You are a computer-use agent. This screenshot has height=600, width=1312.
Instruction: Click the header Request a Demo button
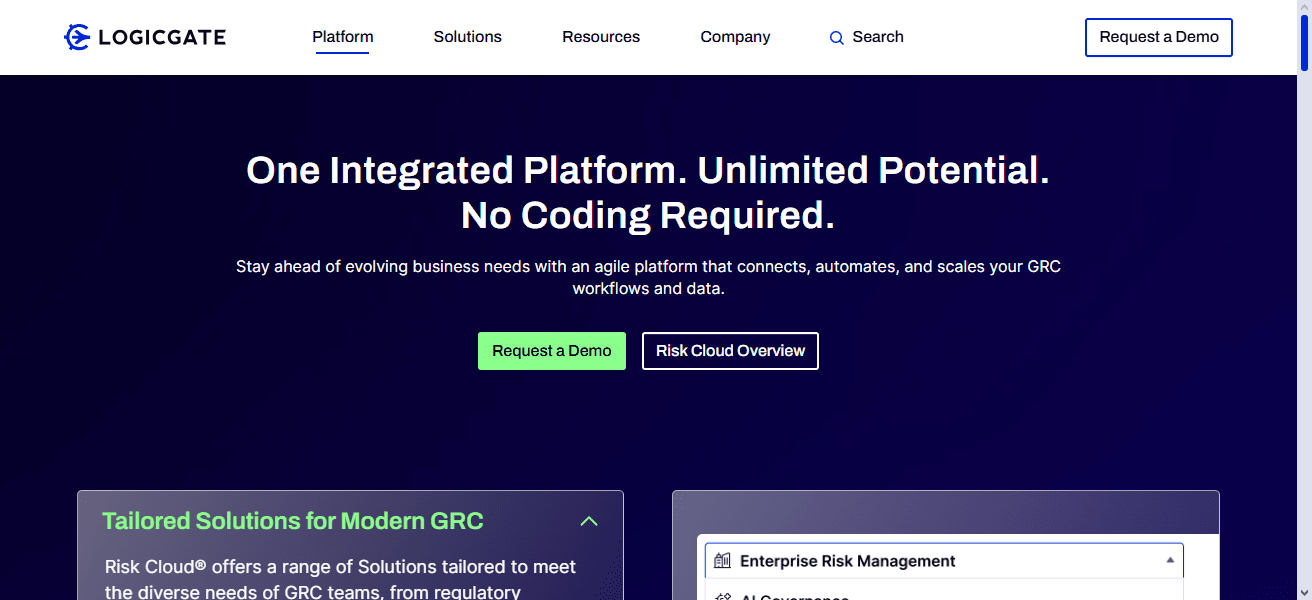(x=1159, y=37)
